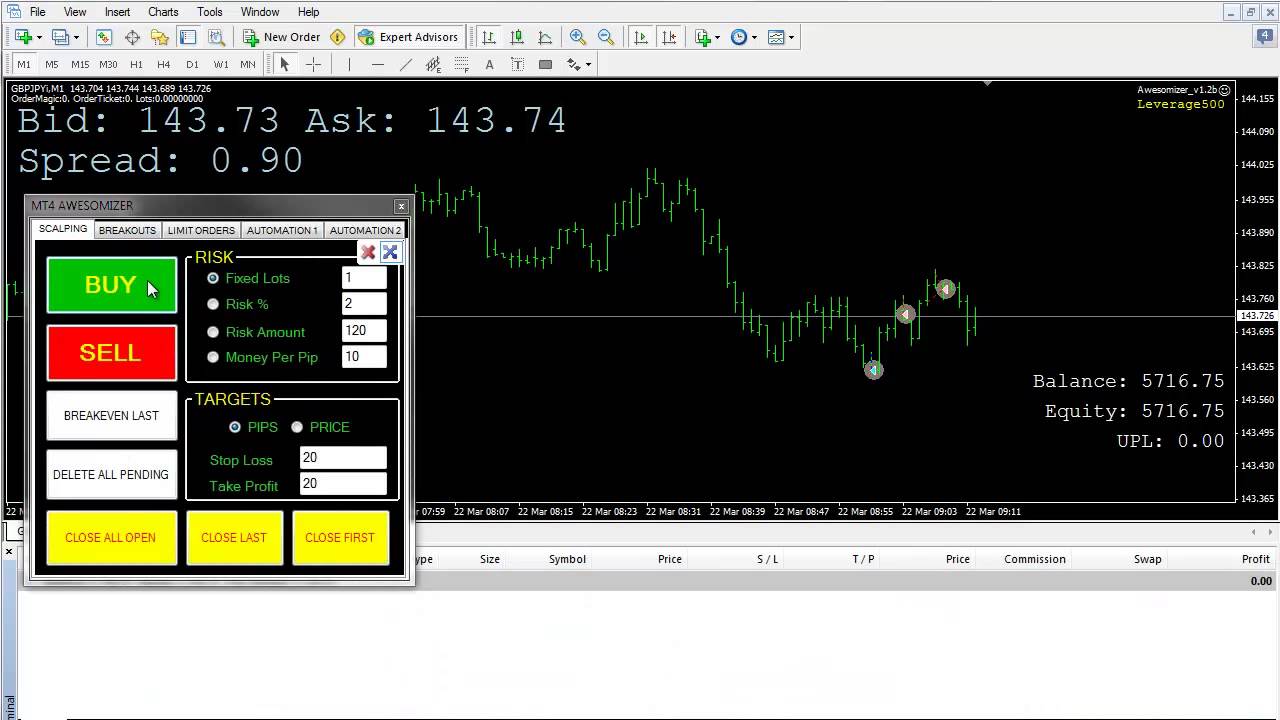Screen dimensions: 1280x720
Task: Open the Data Window crosshair-circle icon
Action: click(132, 37)
